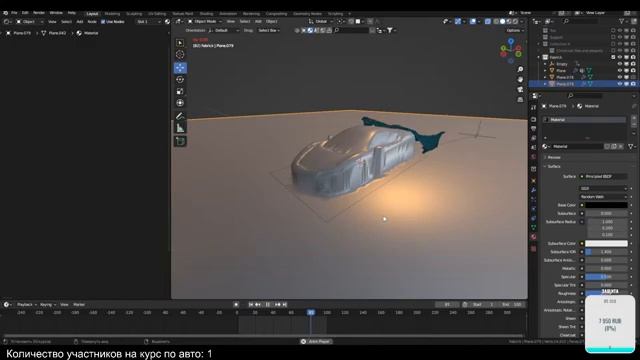Open the Render menu
The height and width of the screenshot is (360, 640).
tap(39, 13)
